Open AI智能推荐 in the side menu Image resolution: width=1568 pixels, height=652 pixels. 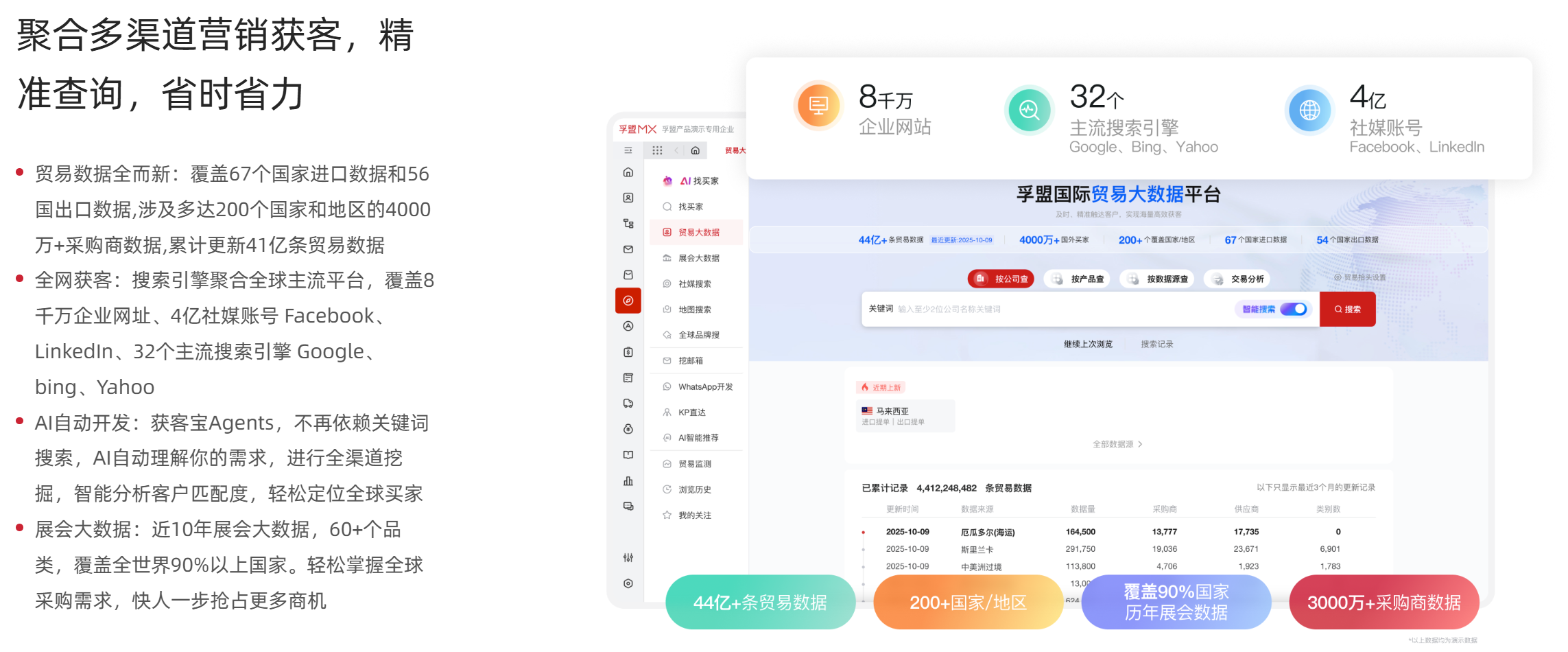coord(696,438)
